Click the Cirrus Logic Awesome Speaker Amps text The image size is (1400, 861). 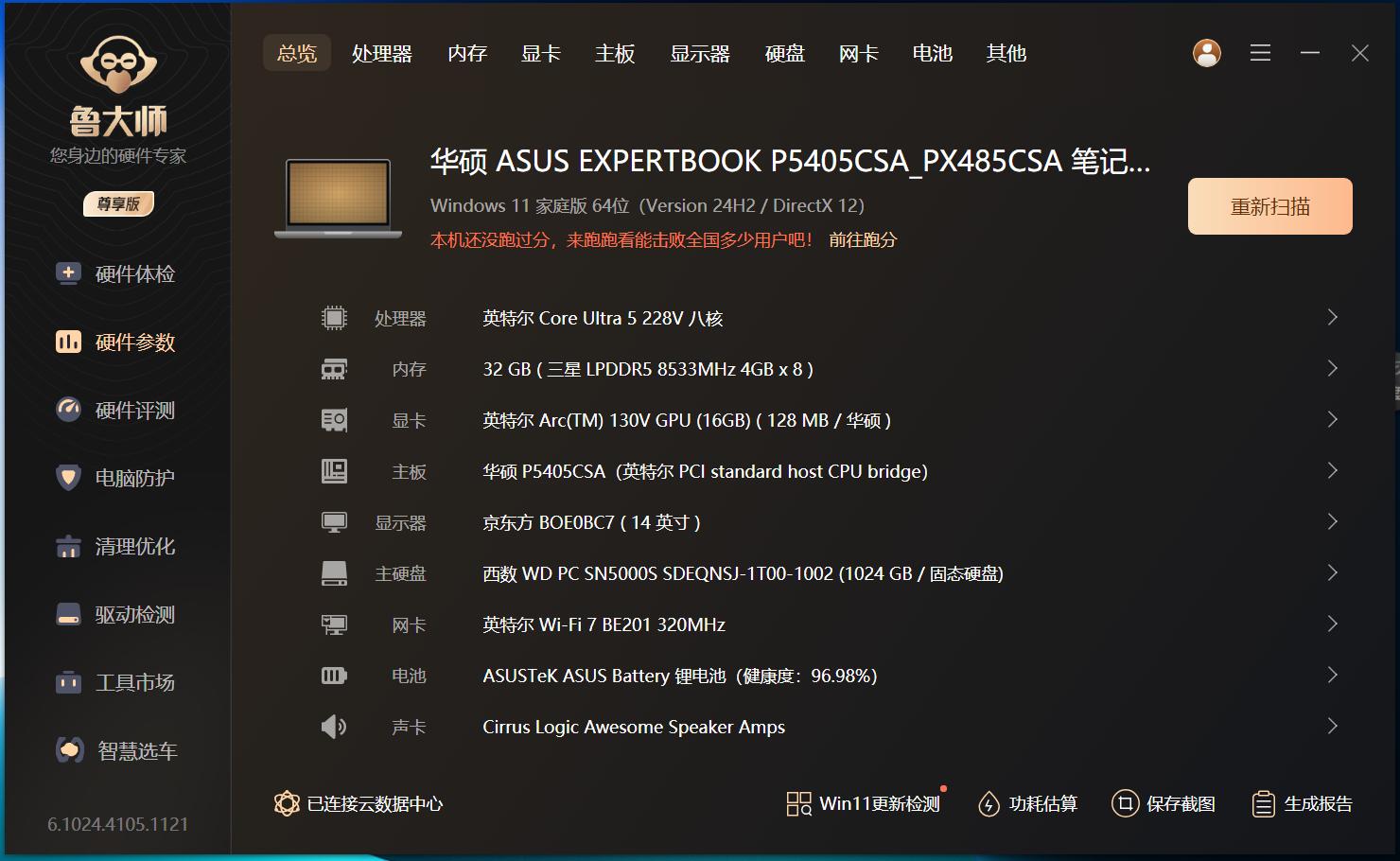(x=634, y=728)
